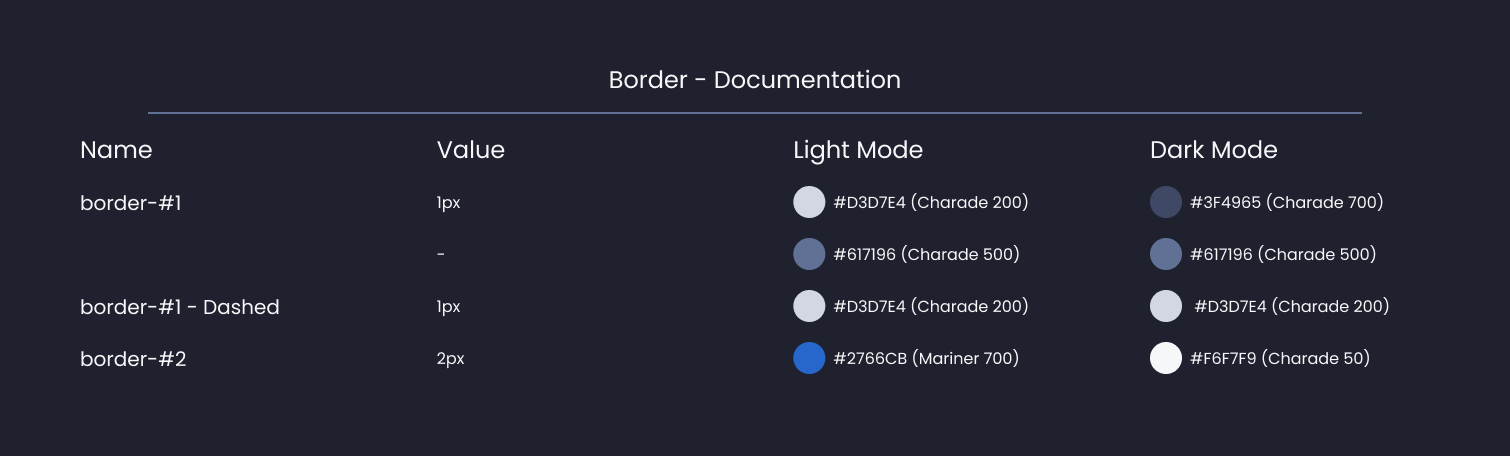
Task: Pick the Charade 50 white swatch
Action: tap(1166, 358)
